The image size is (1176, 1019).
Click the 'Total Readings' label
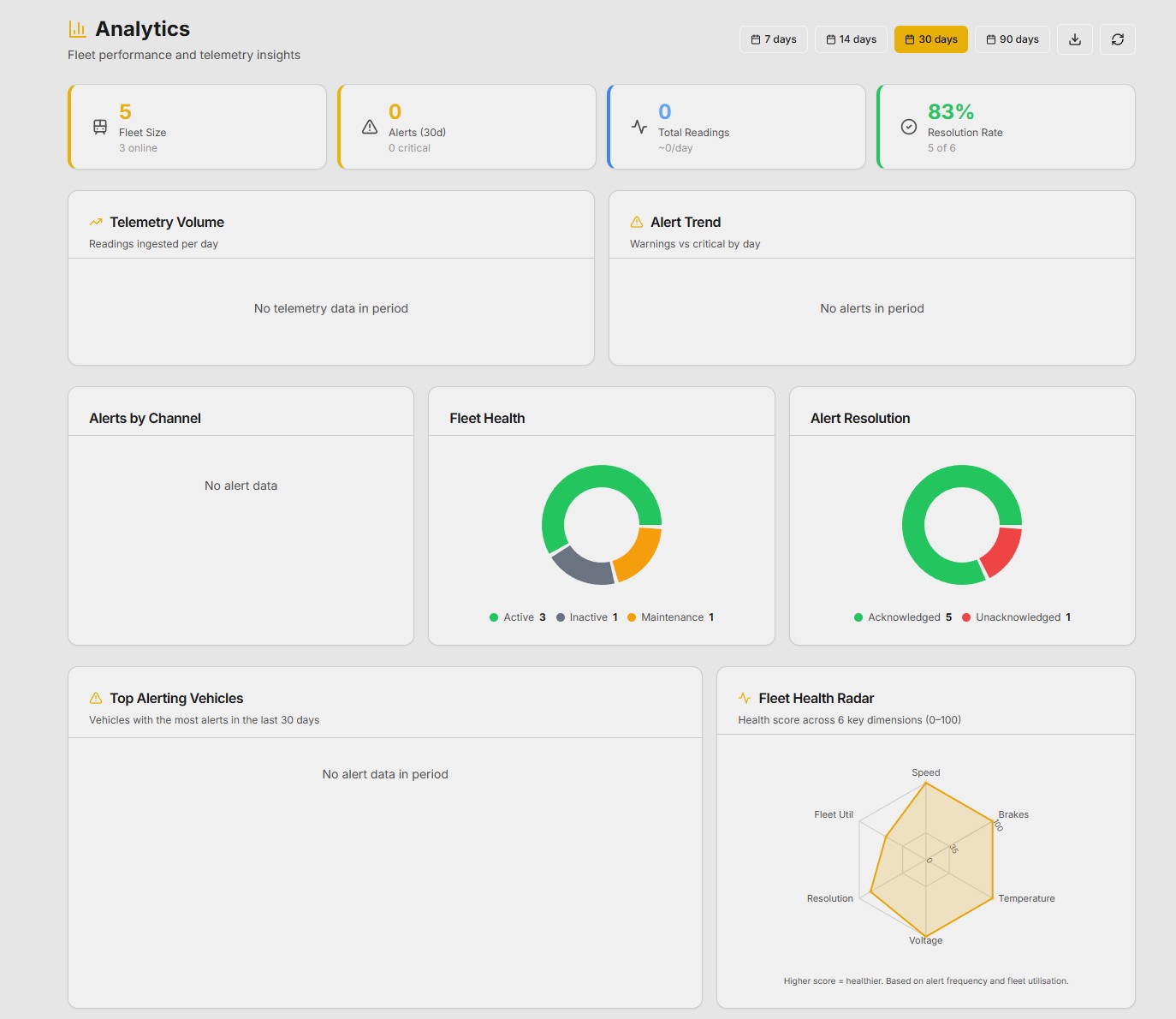[693, 133]
